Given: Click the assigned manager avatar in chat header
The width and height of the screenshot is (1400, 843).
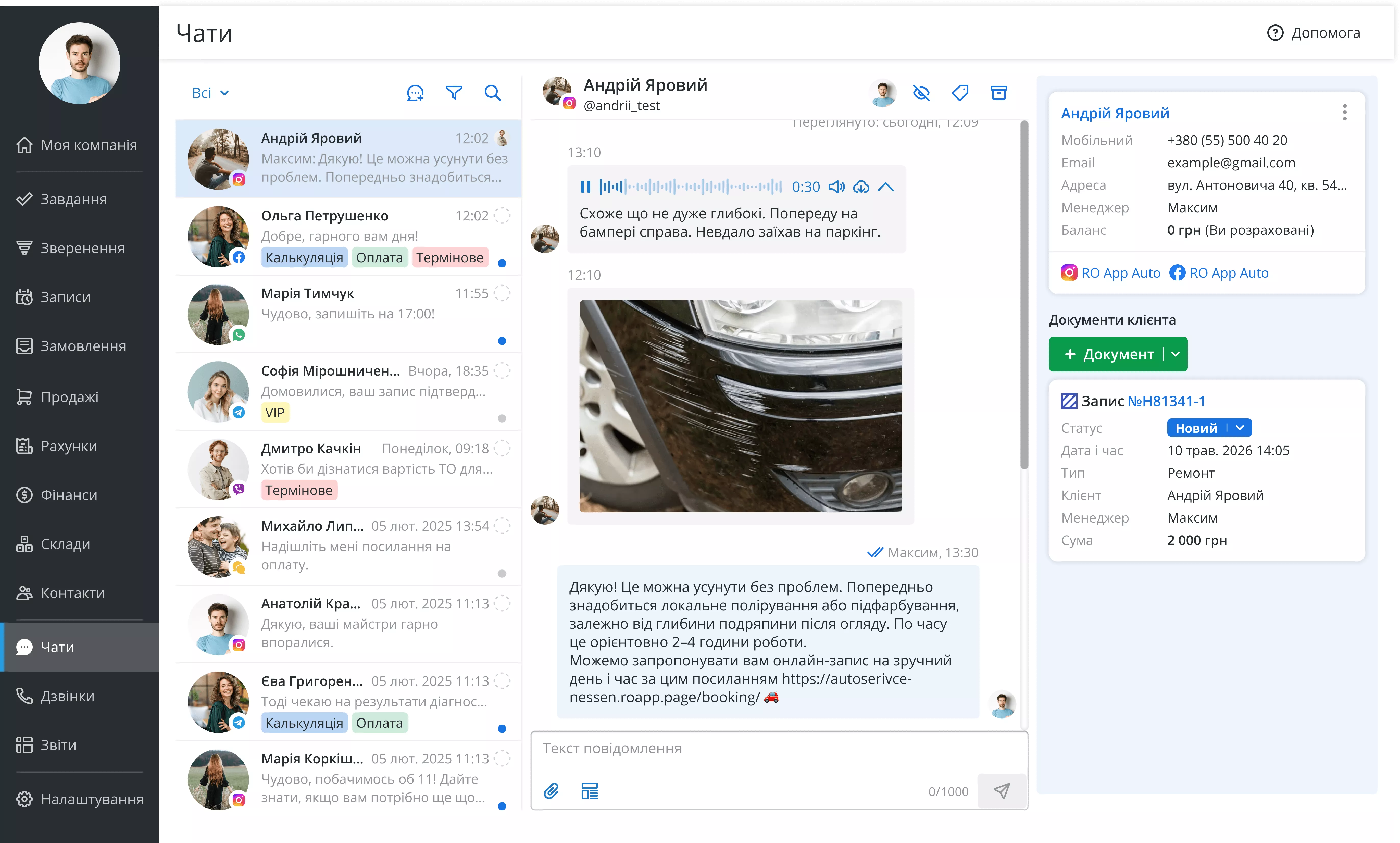Looking at the screenshot, I should click(883, 93).
